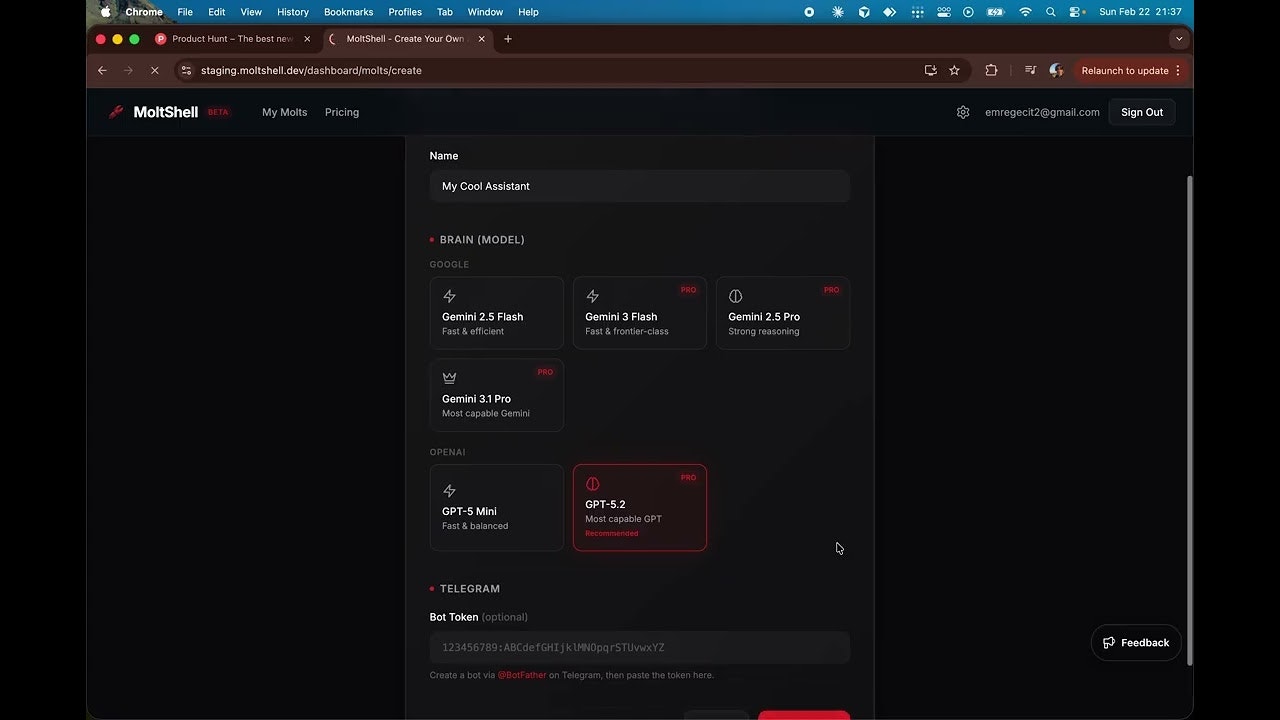Open the Profiles menu

point(405,12)
